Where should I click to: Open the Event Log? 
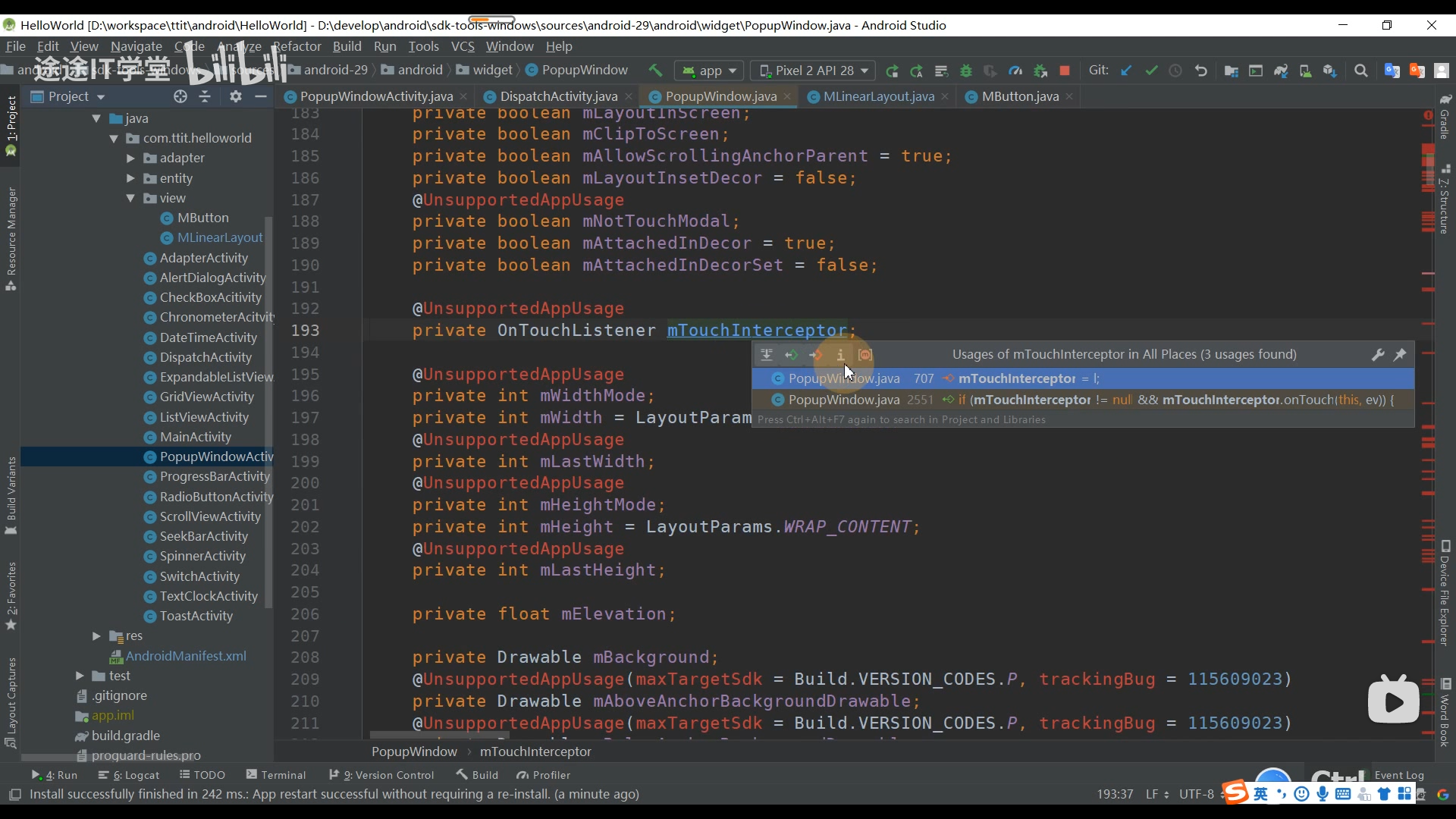point(1399,775)
